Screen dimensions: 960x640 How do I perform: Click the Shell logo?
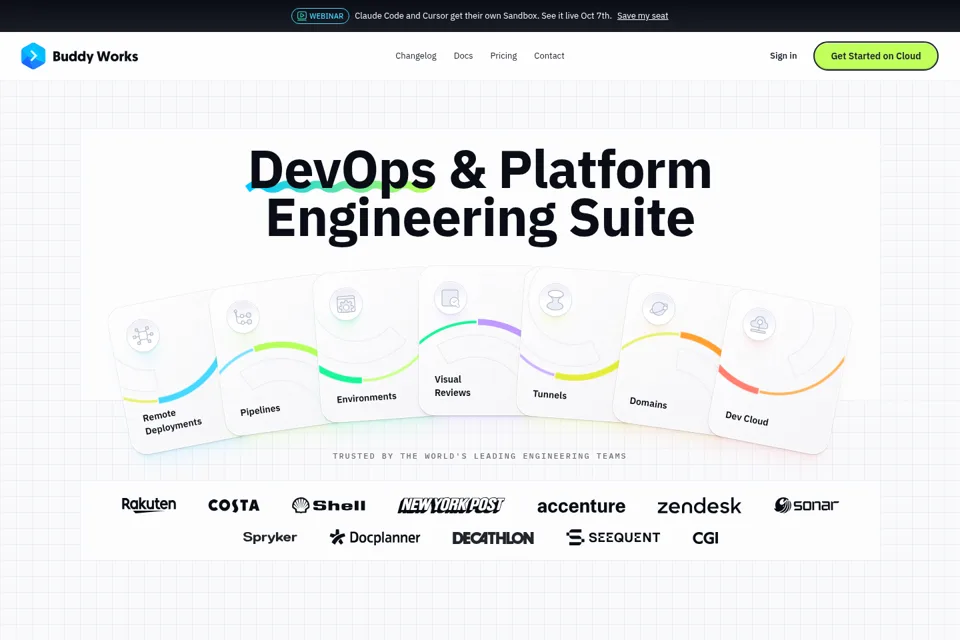coord(329,505)
